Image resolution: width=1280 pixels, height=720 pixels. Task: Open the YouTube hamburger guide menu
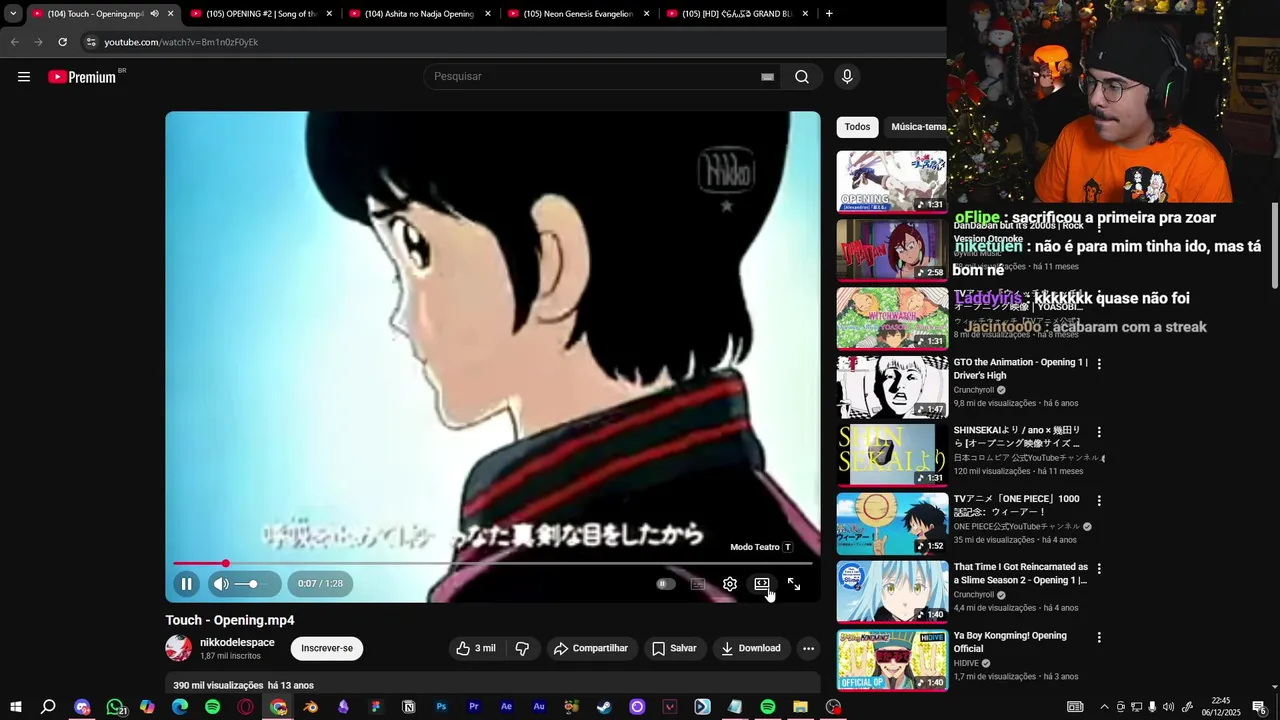(x=24, y=77)
